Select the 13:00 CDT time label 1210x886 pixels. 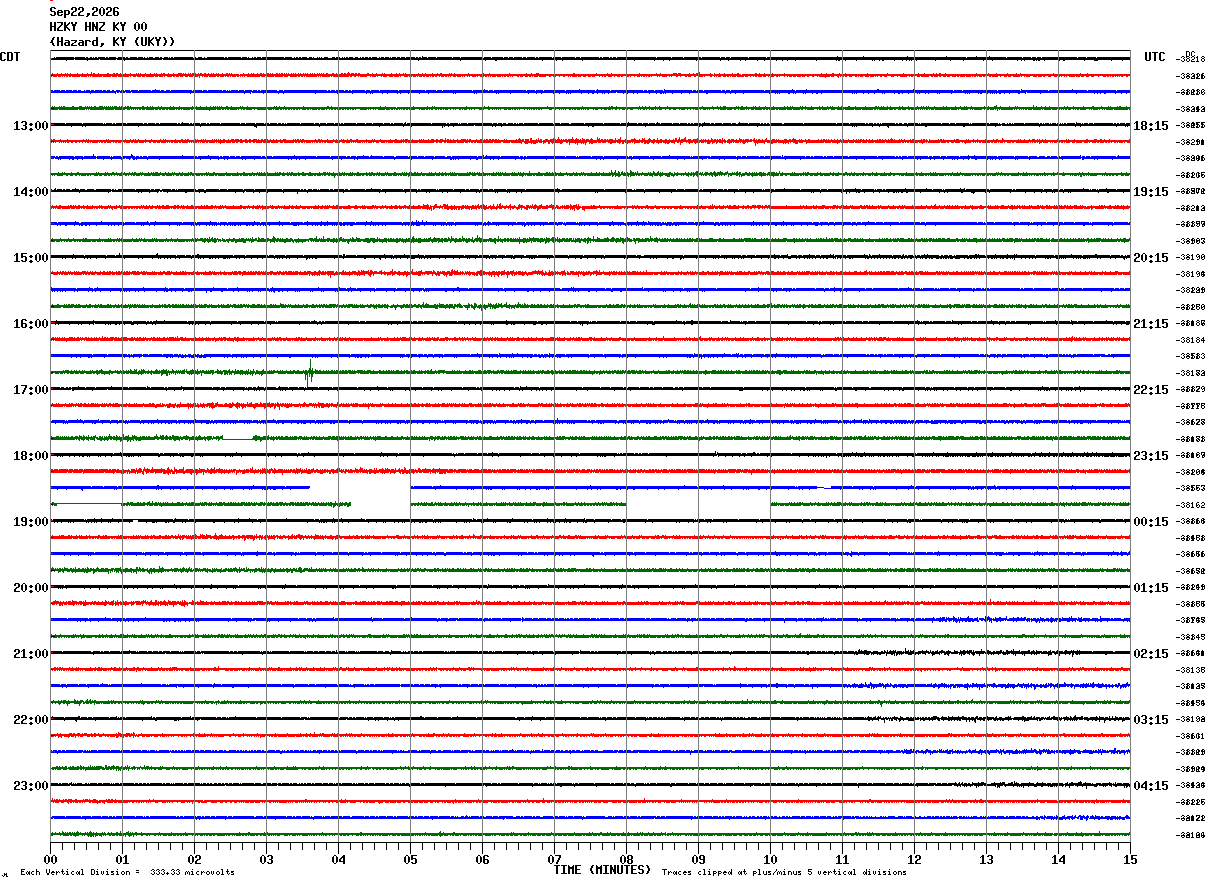31,126
